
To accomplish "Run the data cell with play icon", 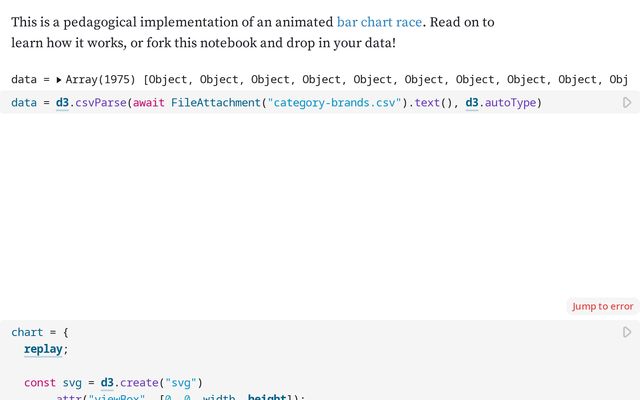I will (x=627, y=102).
